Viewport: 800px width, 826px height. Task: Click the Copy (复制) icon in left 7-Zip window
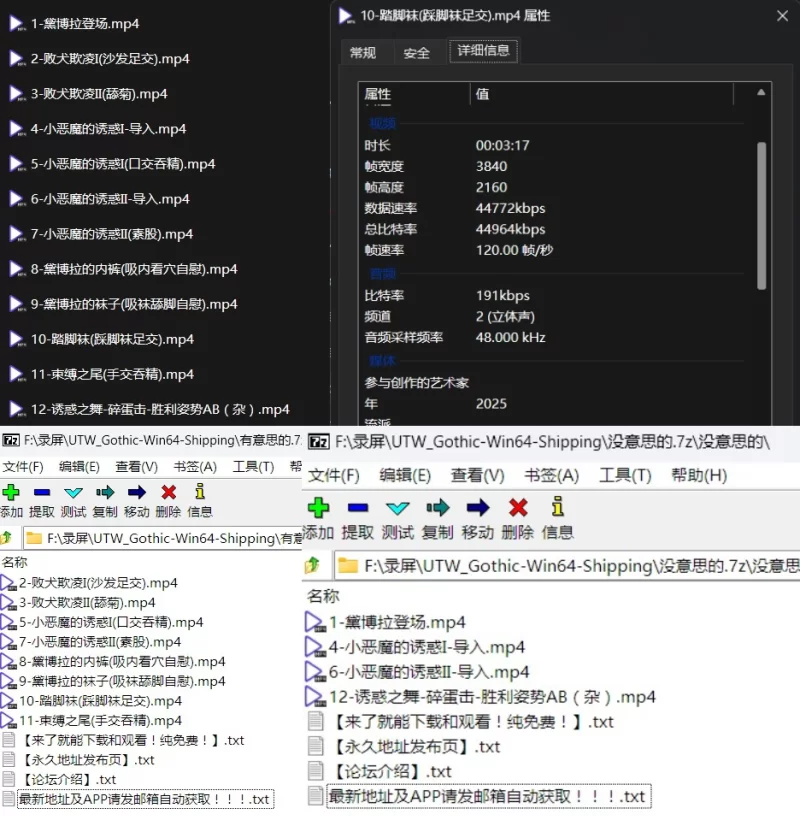click(x=105, y=492)
